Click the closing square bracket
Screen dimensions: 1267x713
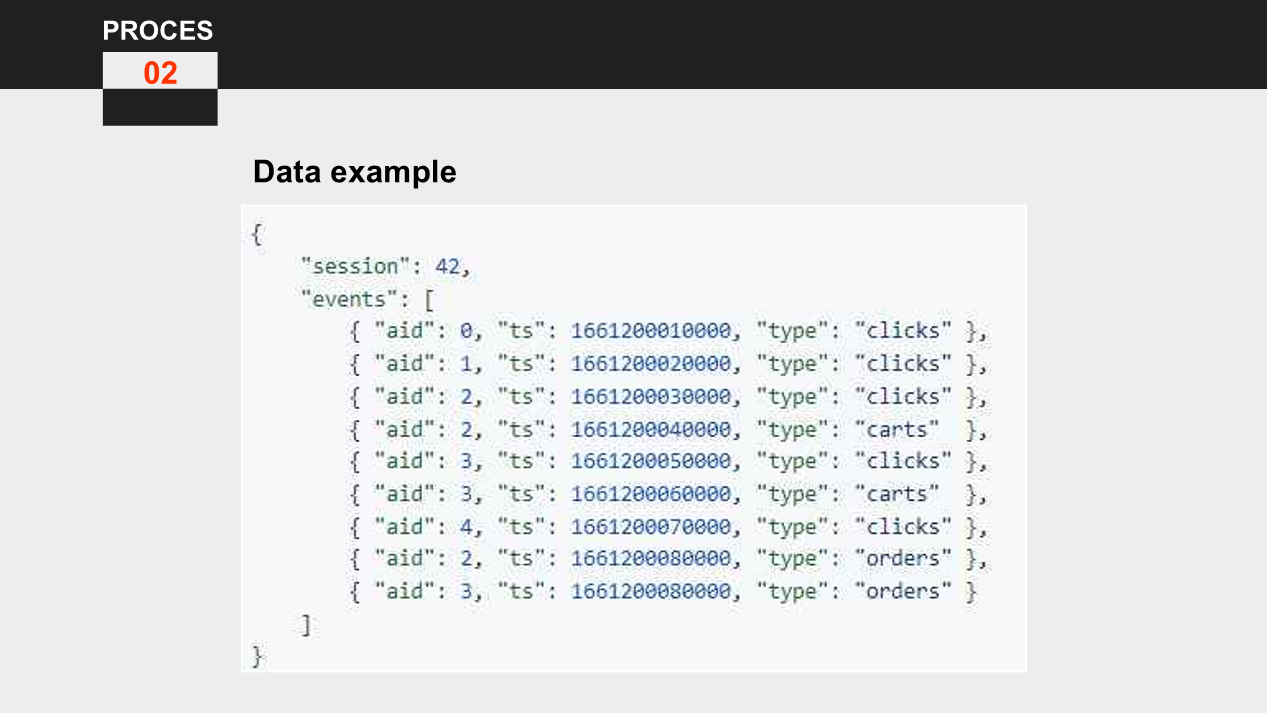pos(306,625)
